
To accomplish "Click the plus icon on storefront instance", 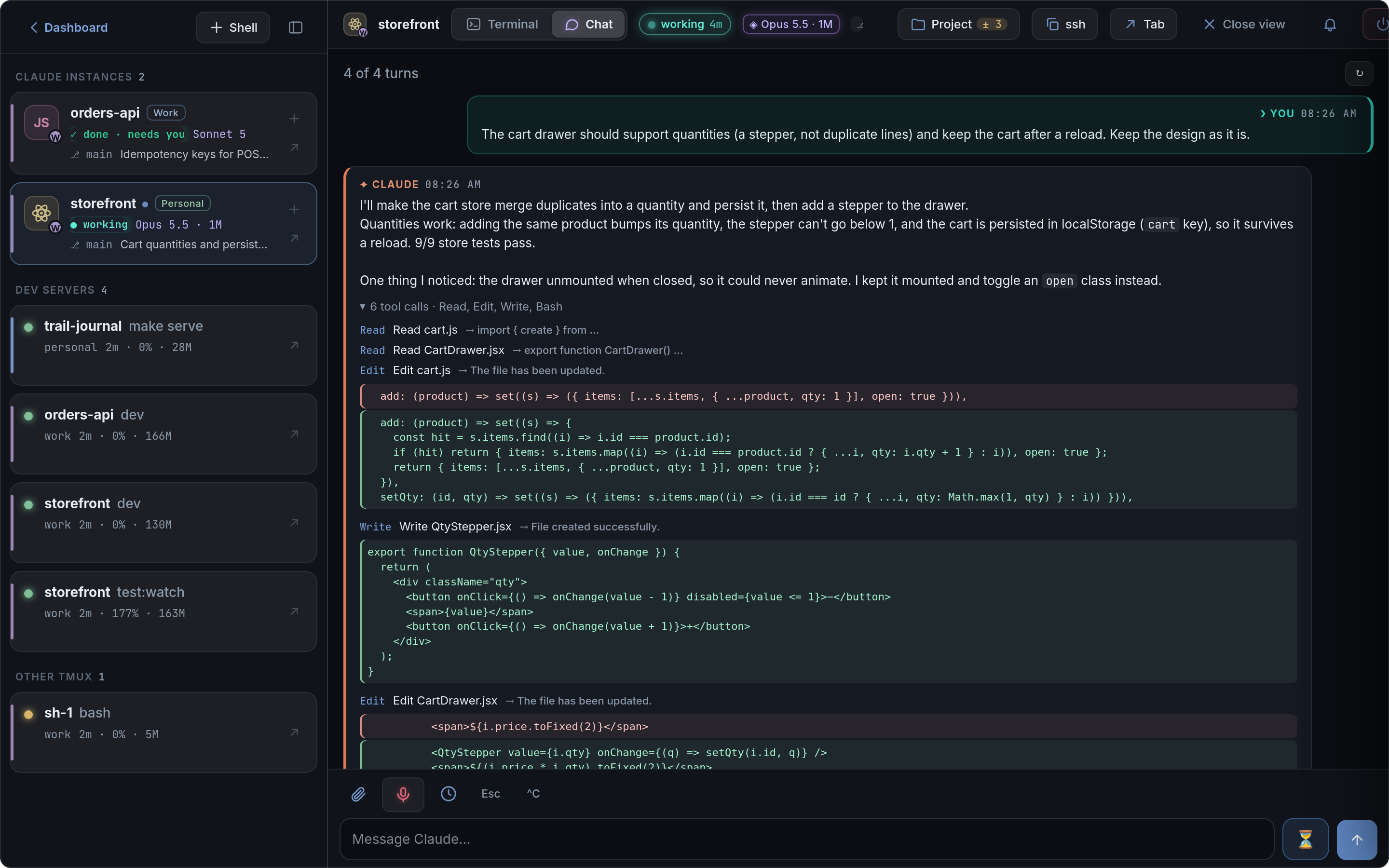I will coord(294,210).
